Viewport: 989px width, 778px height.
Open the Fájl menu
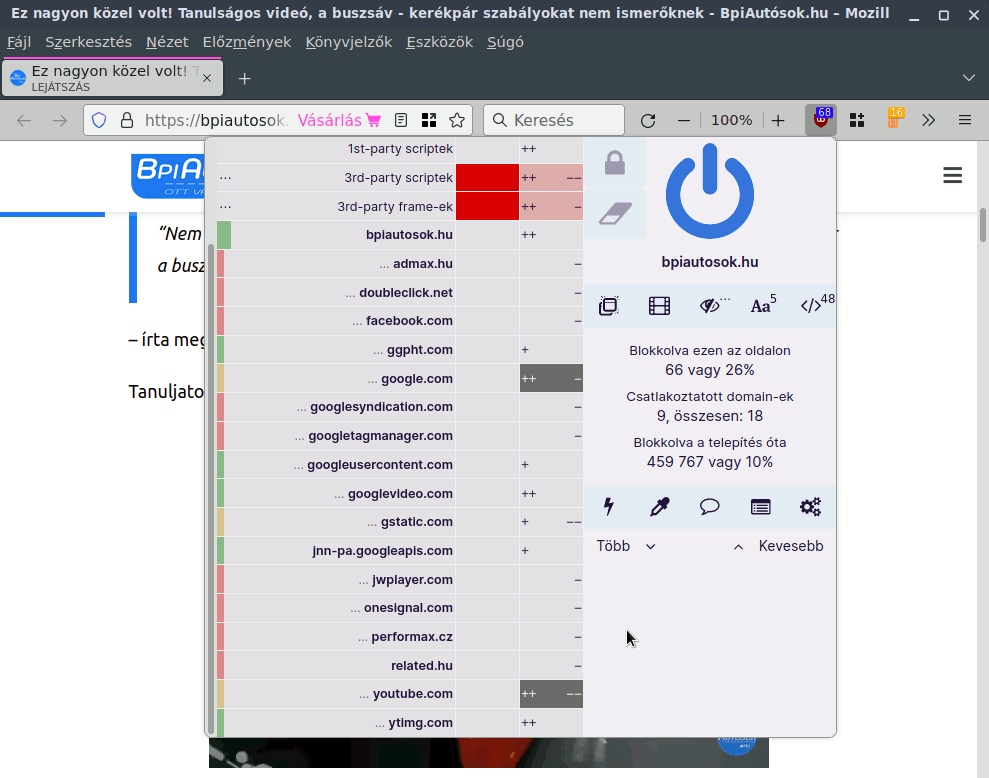tap(19, 42)
